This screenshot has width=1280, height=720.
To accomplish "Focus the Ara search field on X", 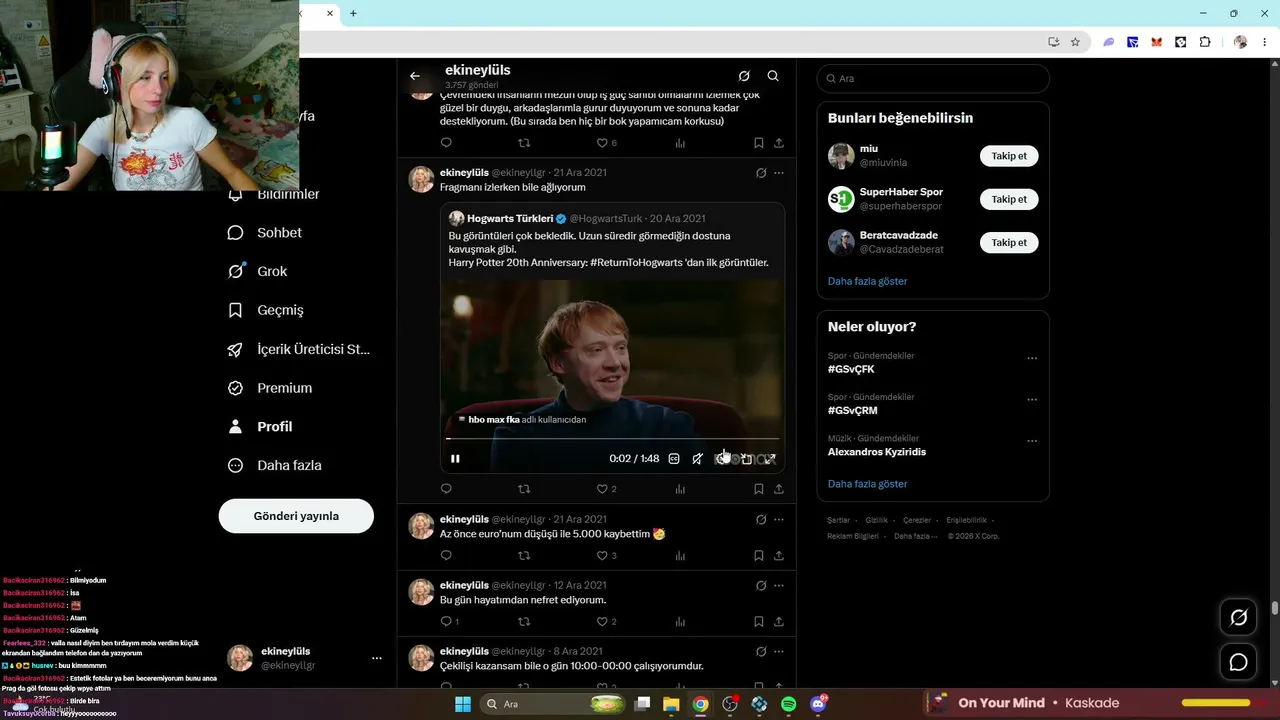I will pyautogui.click(x=933, y=78).
